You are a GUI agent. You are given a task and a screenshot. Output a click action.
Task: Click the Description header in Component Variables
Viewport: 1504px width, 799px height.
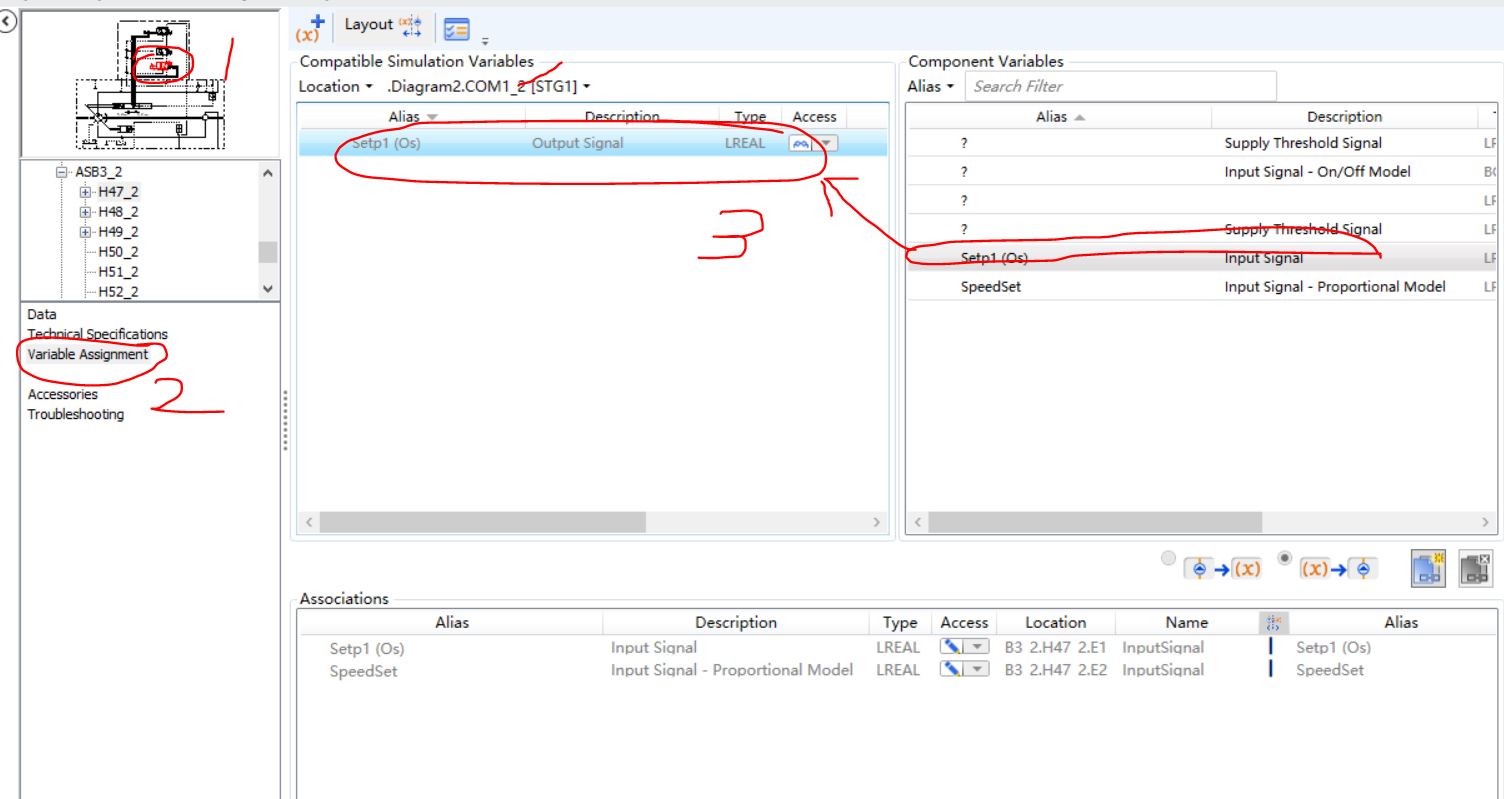click(1344, 117)
